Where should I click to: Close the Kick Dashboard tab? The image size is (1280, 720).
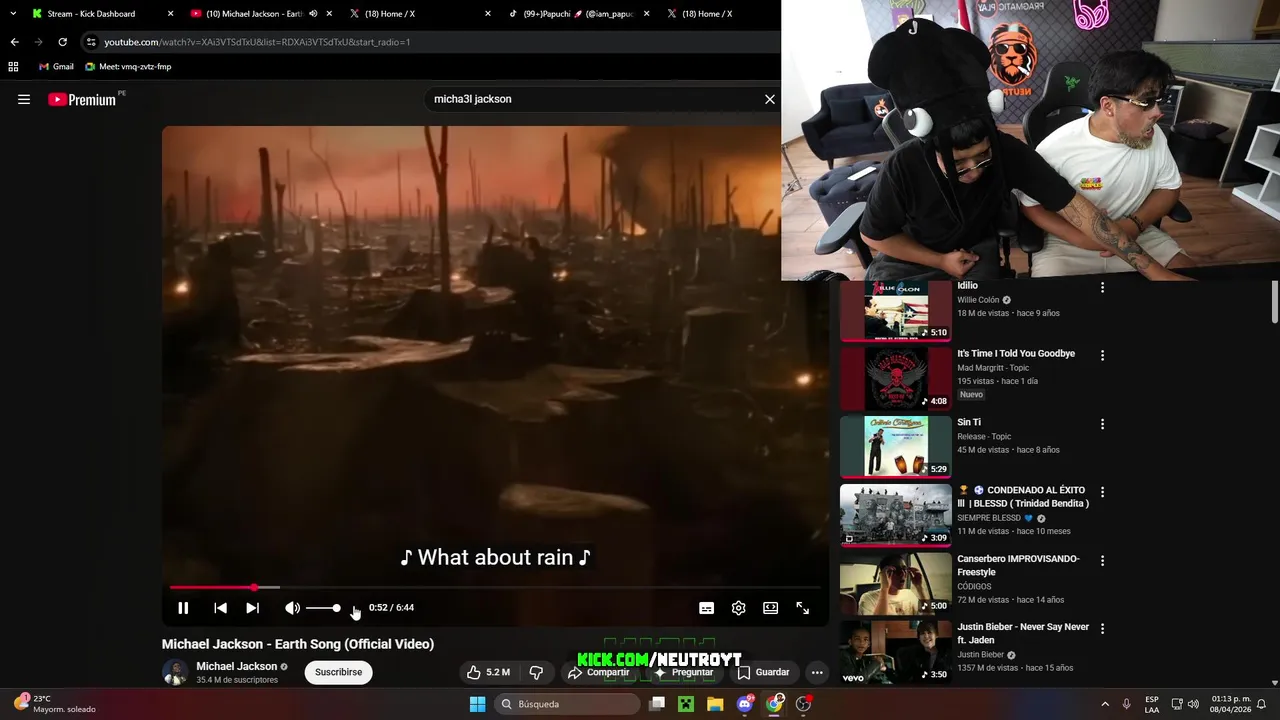click(170, 14)
